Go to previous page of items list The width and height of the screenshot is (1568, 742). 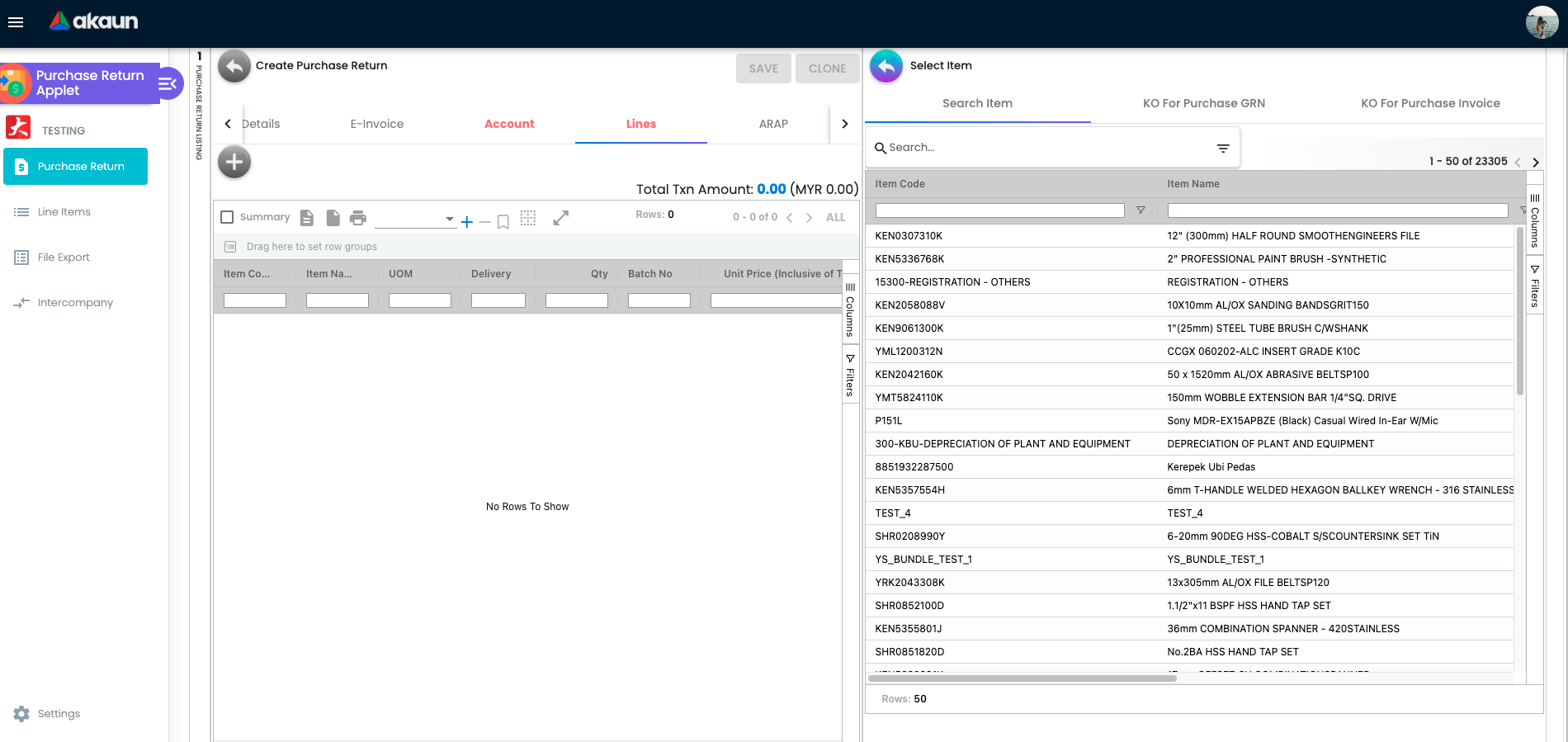point(1518,162)
